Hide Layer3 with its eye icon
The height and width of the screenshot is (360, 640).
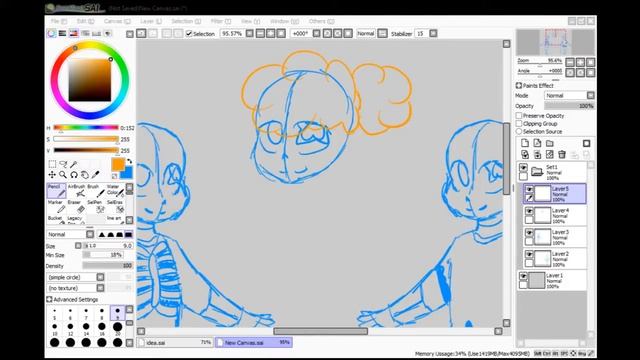529,233
